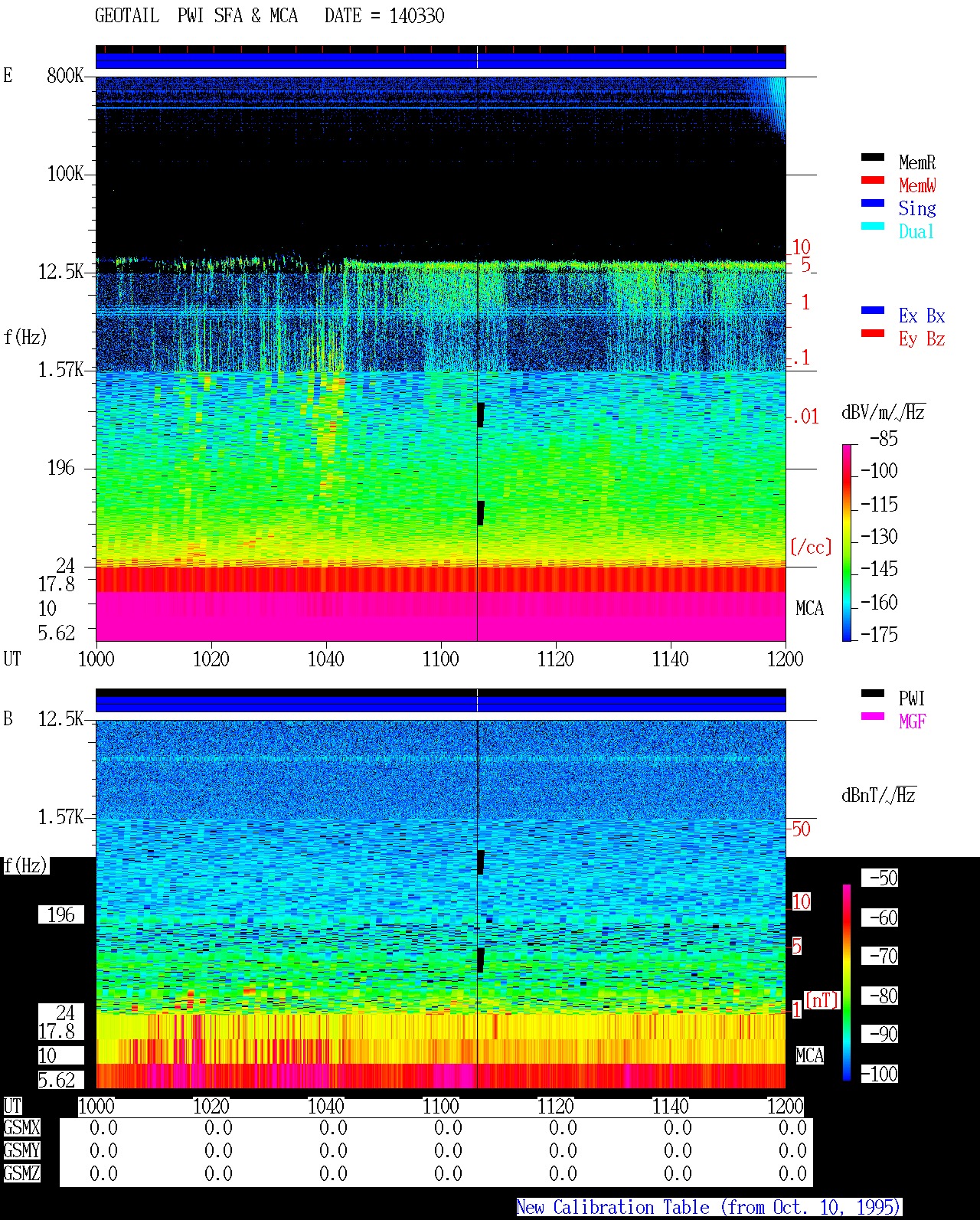The width and height of the screenshot is (980, 1220).
Task: Click the Dual legend label
Action: pyautogui.click(x=916, y=231)
